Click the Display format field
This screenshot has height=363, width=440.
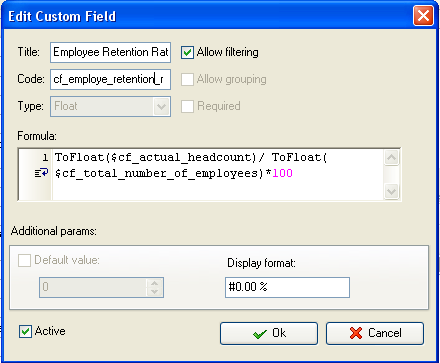(x=287, y=287)
